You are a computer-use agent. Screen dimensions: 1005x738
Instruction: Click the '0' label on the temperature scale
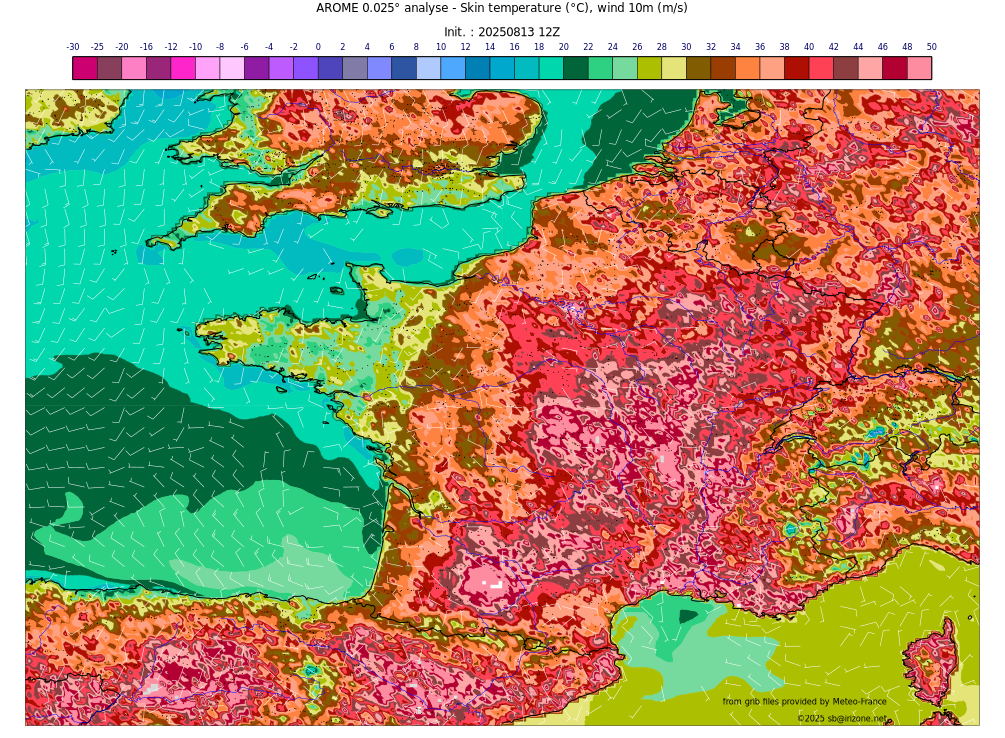tap(318, 47)
